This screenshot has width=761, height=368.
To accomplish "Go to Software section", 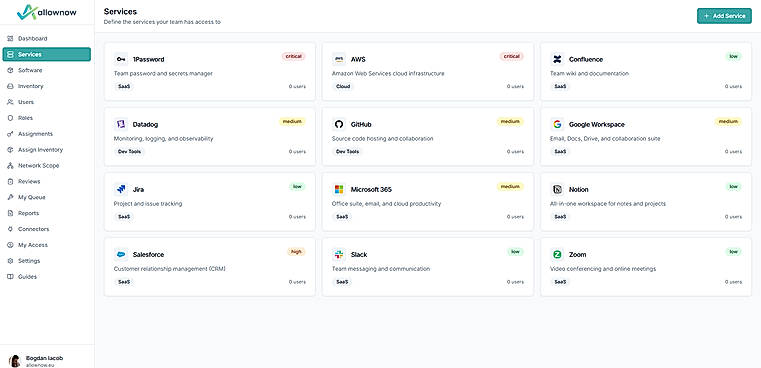I will pos(47,70).
